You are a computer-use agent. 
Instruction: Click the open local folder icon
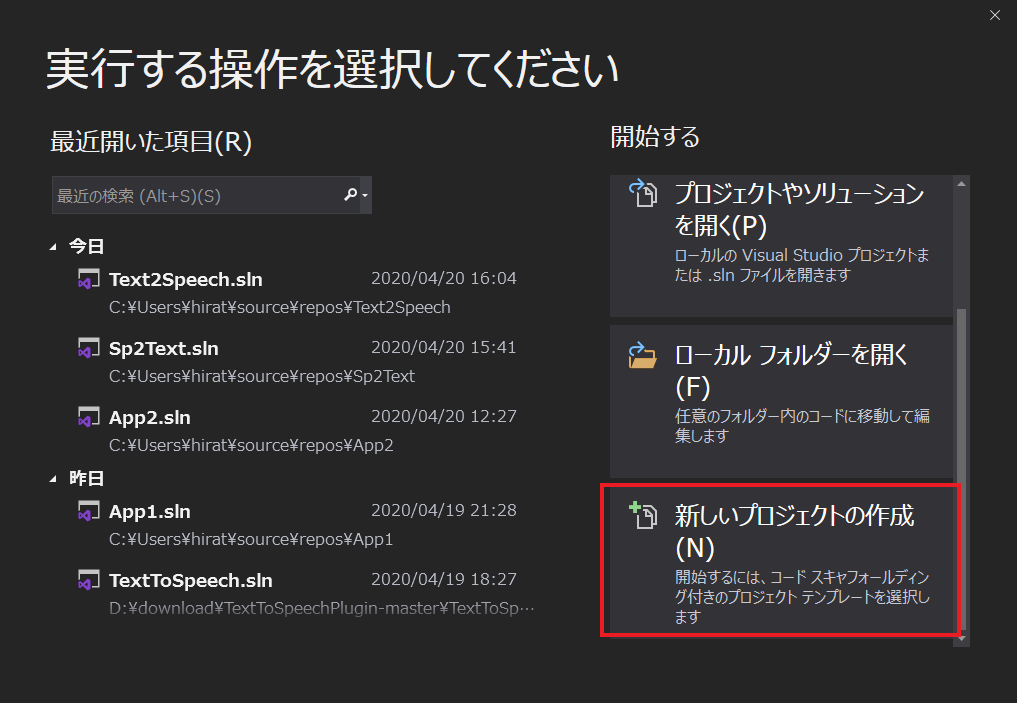pyautogui.click(x=643, y=355)
